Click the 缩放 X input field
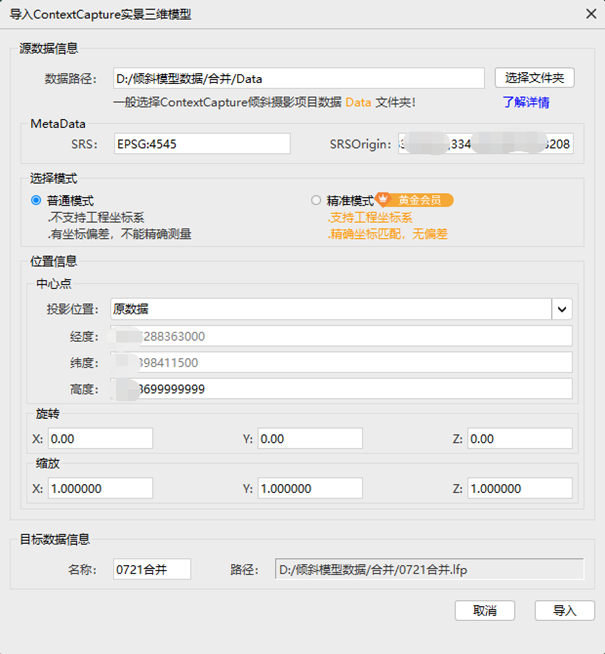Image resolution: width=605 pixels, height=654 pixels. click(x=100, y=488)
